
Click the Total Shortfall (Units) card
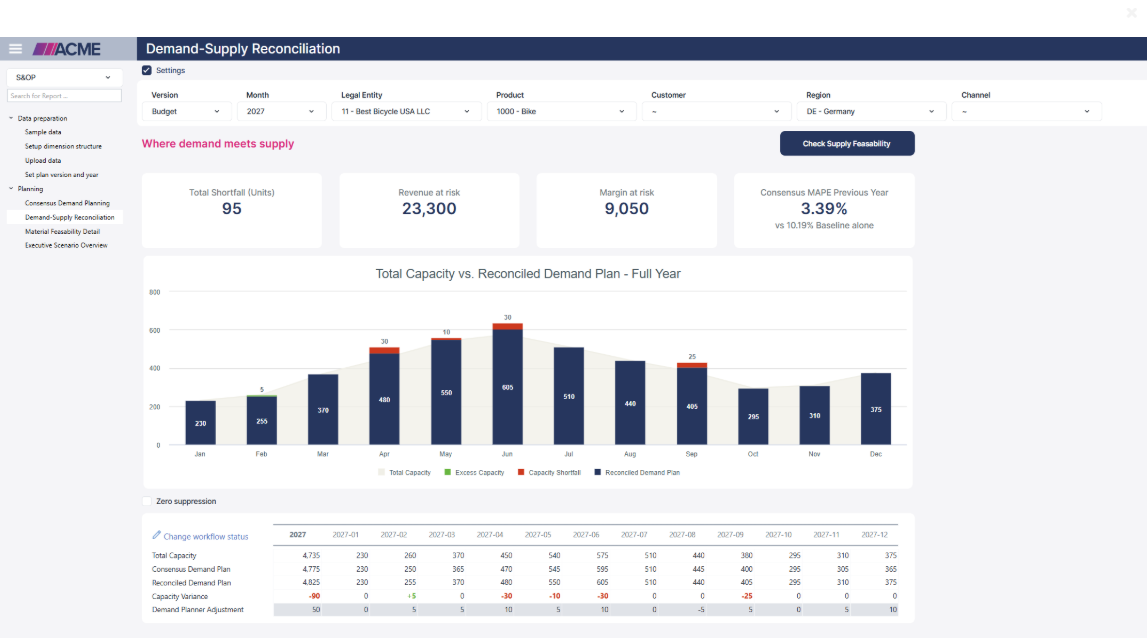tap(232, 211)
